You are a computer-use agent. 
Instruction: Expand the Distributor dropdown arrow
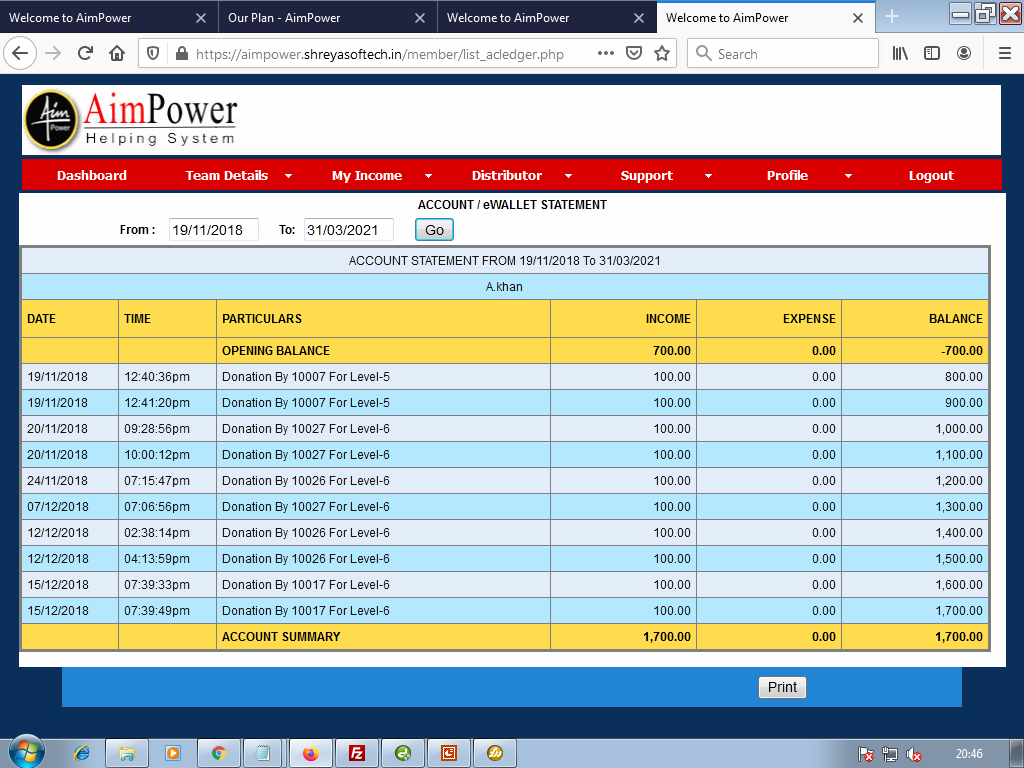coord(568,176)
